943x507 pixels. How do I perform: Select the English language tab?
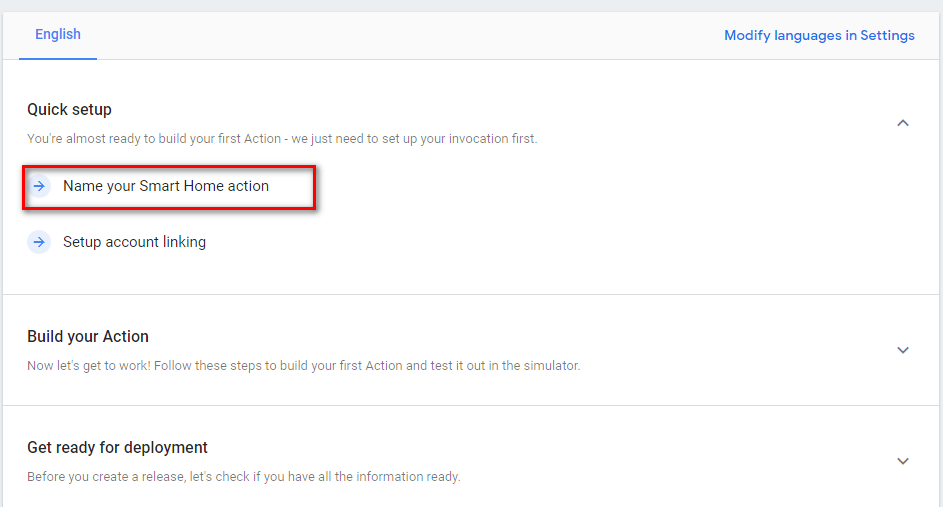58,35
